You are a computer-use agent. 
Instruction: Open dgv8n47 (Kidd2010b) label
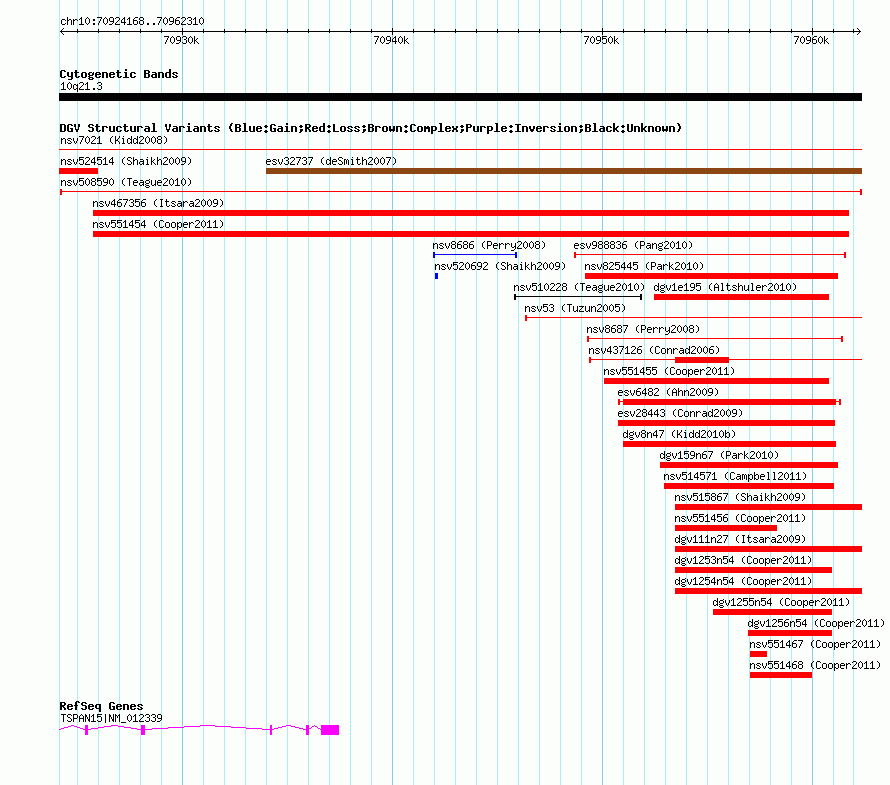679,434
